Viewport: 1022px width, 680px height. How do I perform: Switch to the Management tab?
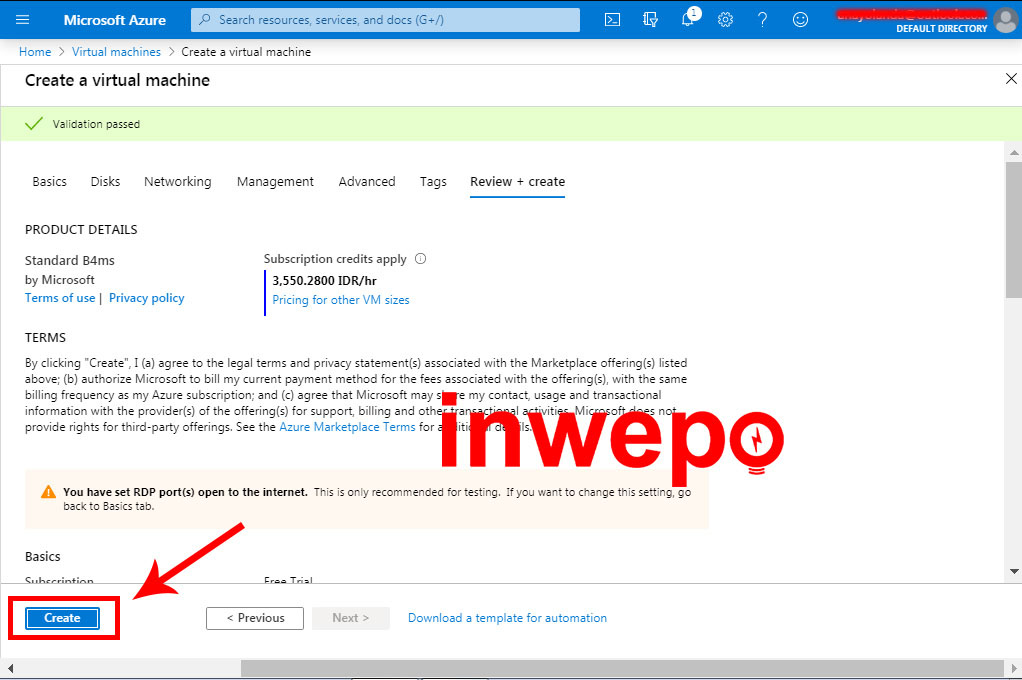coord(275,181)
